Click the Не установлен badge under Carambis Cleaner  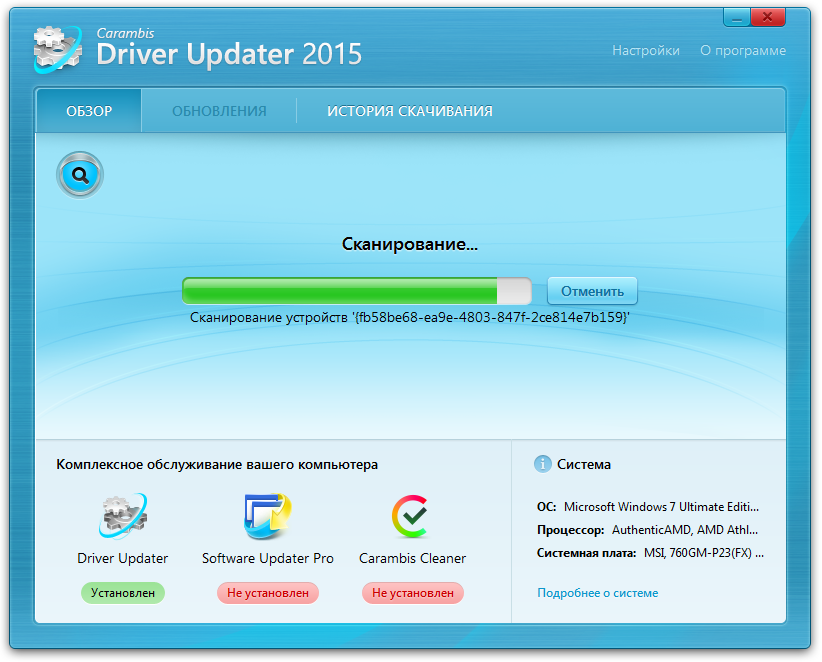tap(412, 593)
